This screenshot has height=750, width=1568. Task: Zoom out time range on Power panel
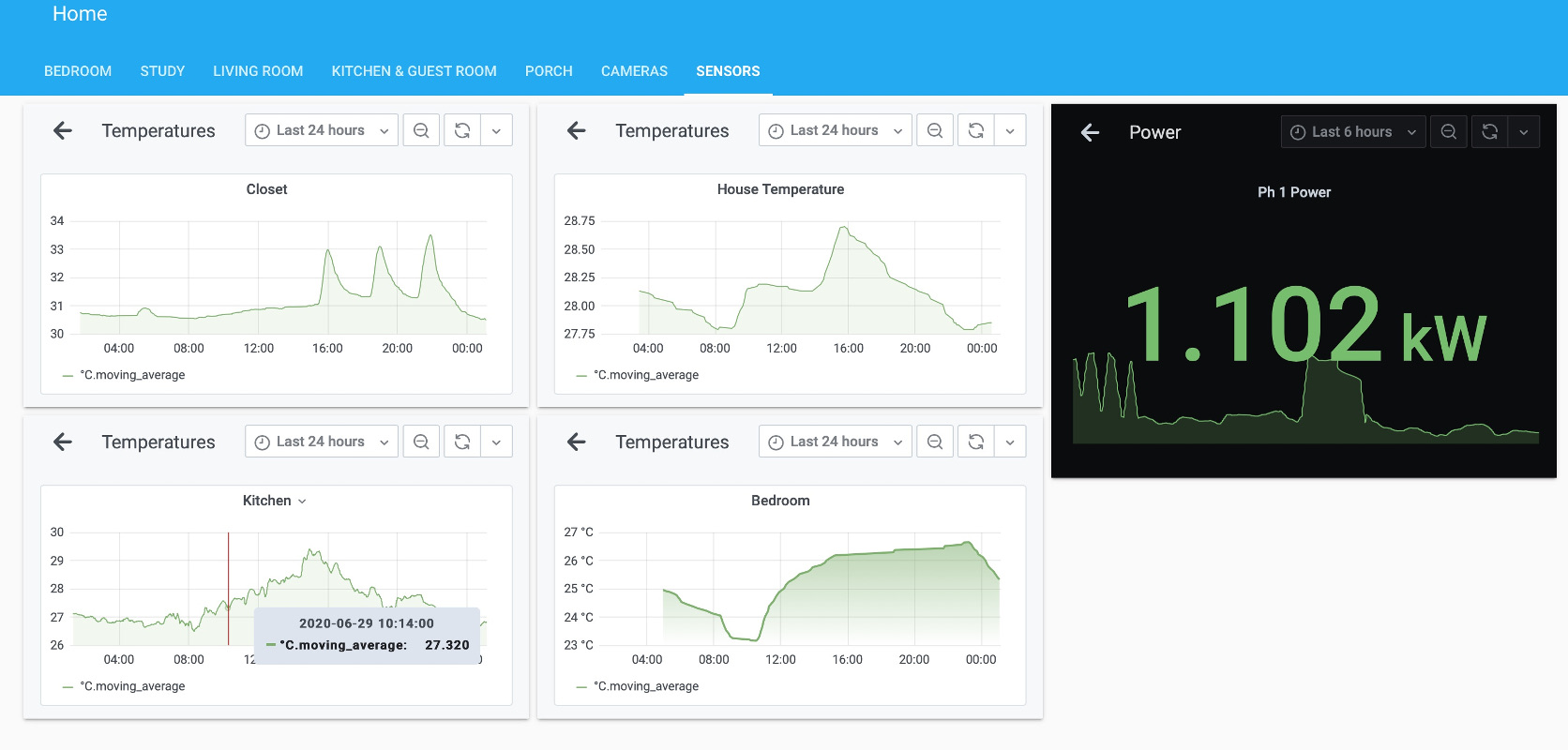click(1449, 132)
